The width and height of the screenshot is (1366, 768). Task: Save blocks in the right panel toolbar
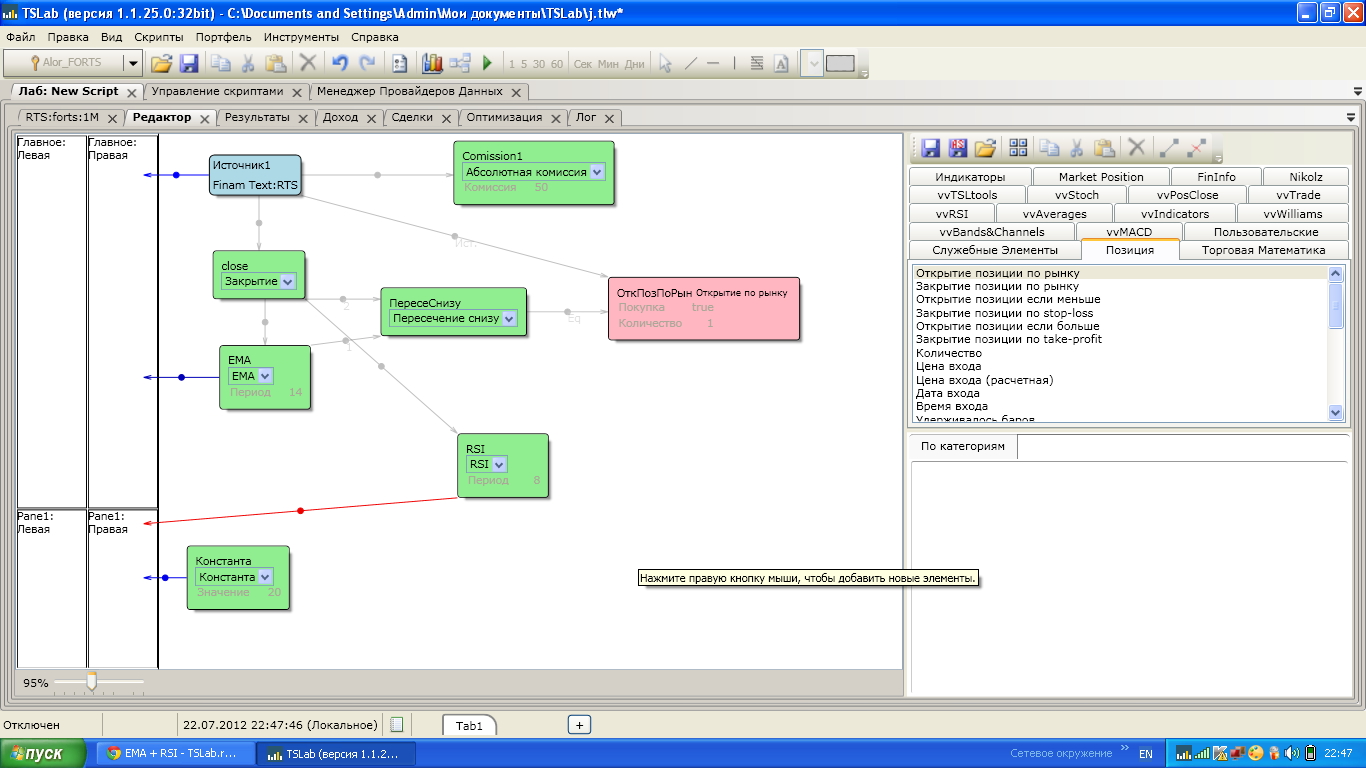[930, 148]
